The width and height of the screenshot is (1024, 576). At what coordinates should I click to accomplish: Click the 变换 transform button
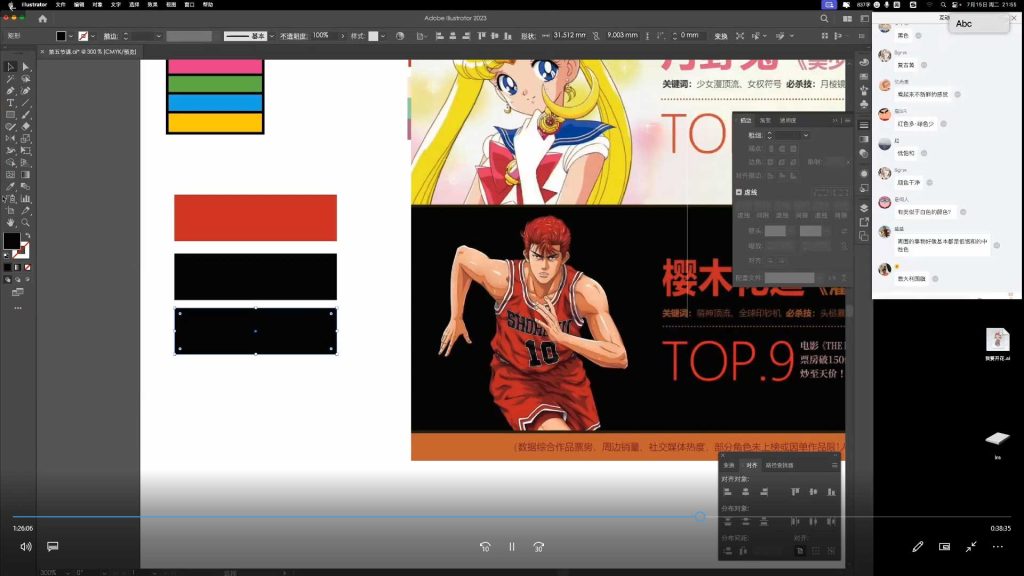click(x=721, y=36)
